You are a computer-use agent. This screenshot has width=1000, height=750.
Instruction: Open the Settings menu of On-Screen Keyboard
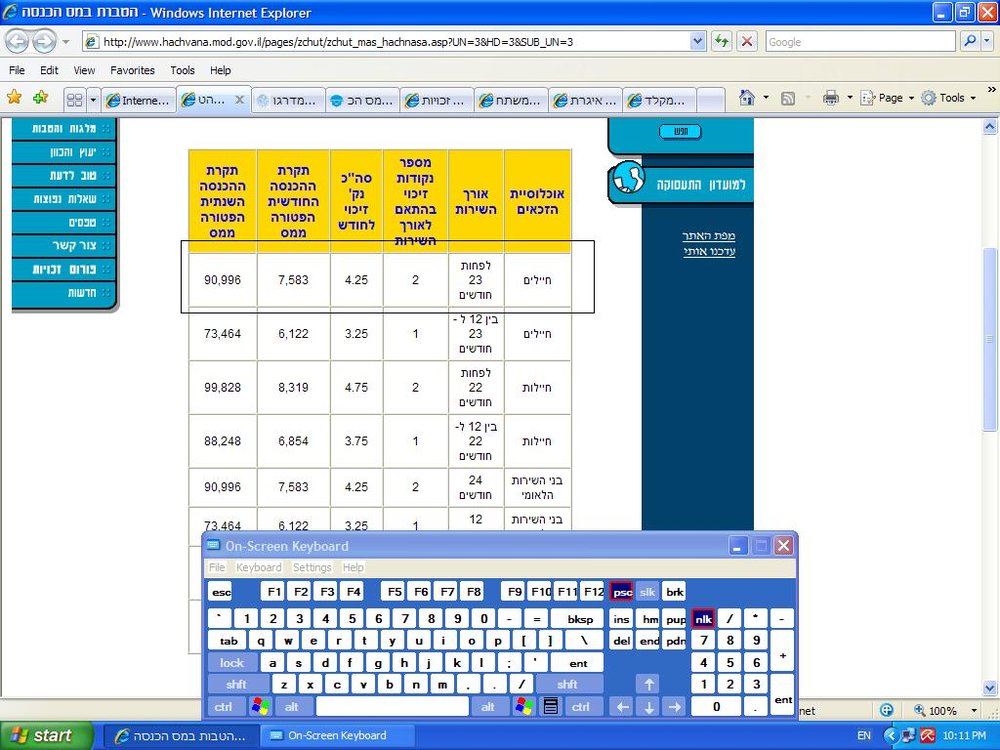pos(312,567)
